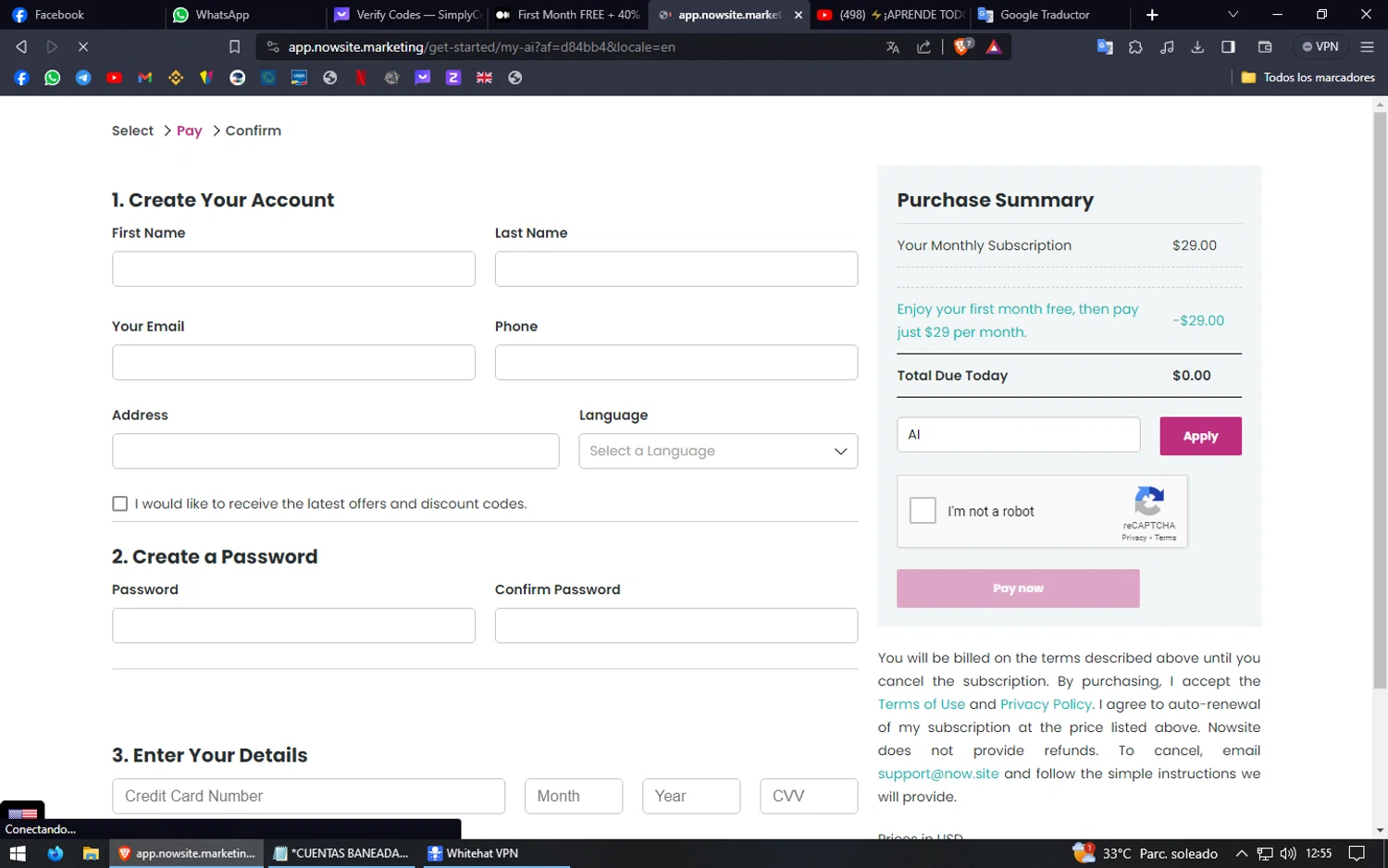1388x868 pixels.
Task: Switch to the APRENDE YouTube tab
Action: (890, 15)
